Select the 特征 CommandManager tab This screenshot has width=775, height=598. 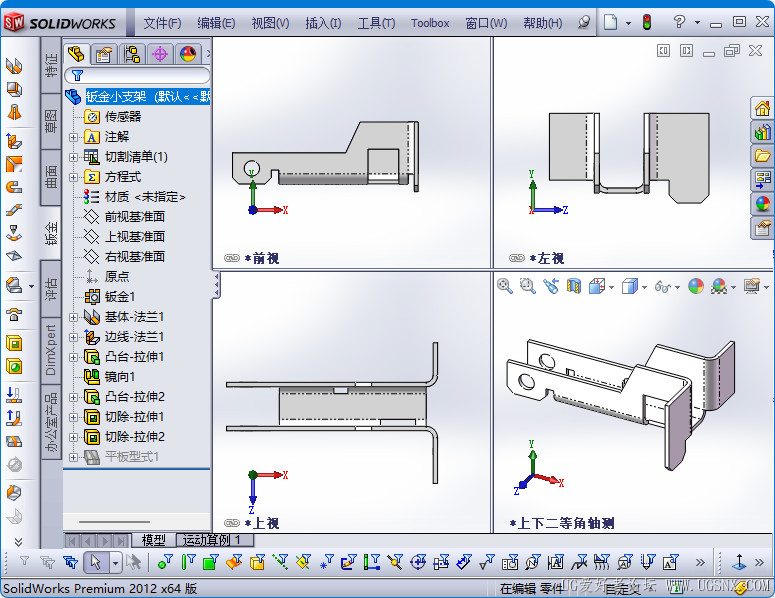click(x=51, y=65)
